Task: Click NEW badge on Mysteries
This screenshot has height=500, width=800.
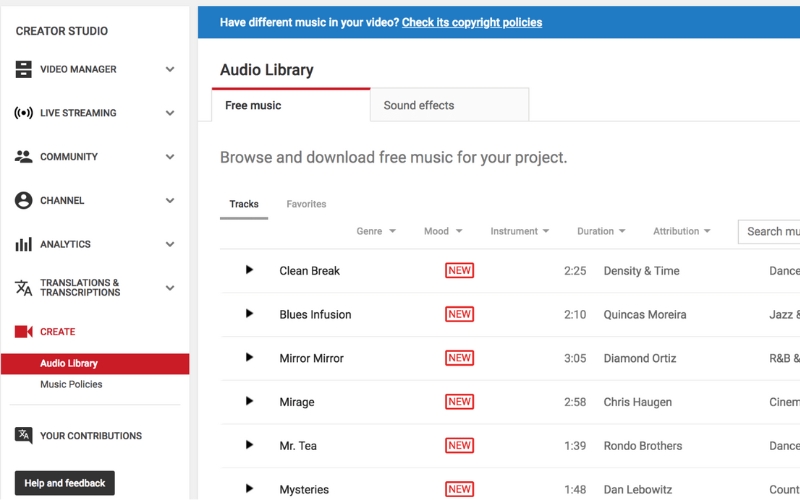Action: coord(459,489)
